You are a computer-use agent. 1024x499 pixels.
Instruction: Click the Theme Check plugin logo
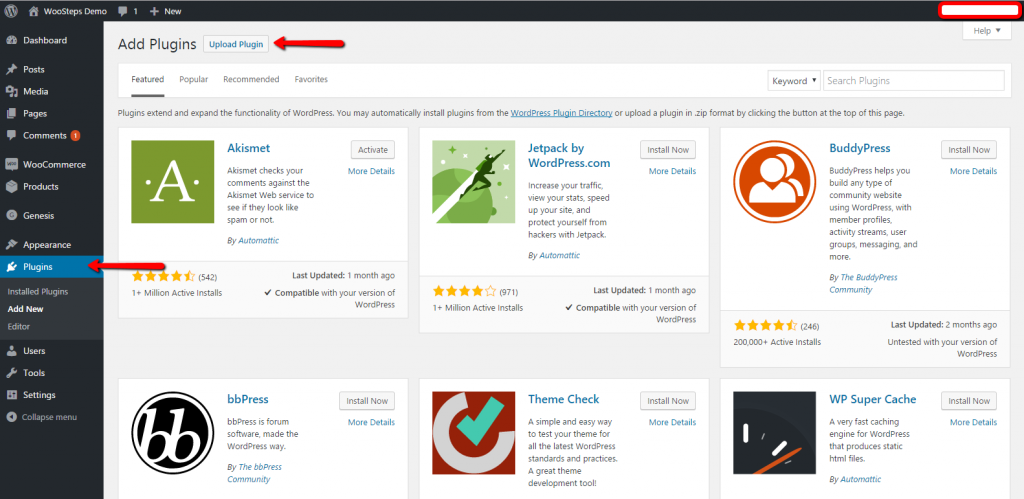tap(473, 432)
